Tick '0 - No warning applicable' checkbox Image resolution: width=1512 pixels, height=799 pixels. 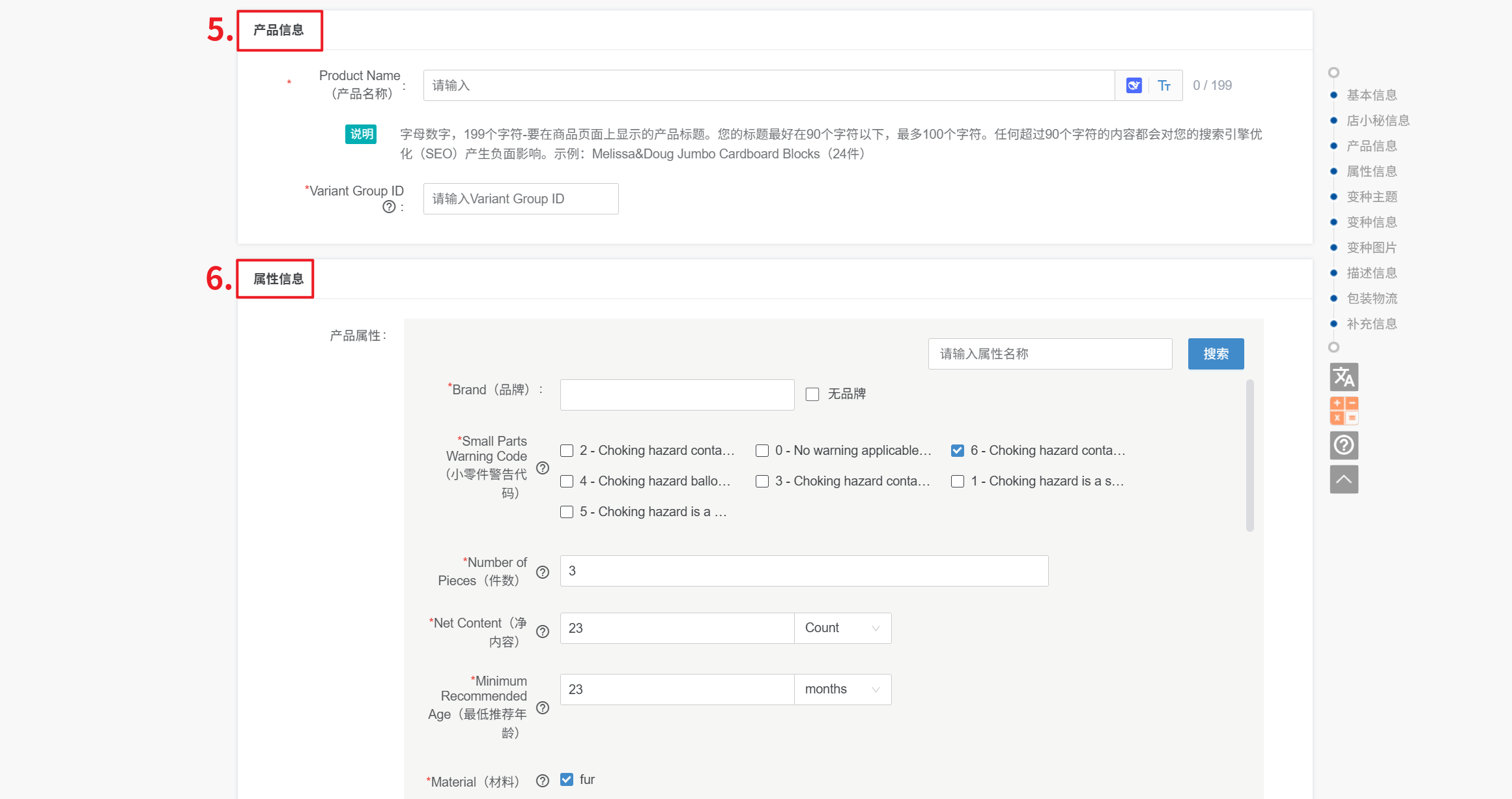762,451
